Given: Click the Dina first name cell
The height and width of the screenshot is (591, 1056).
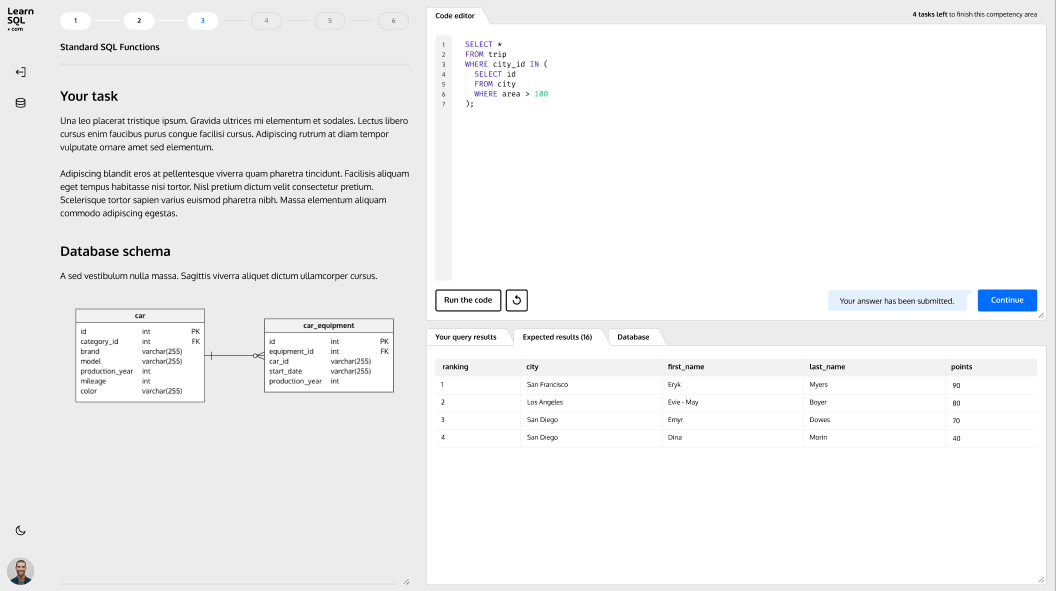Looking at the screenshot, I should coord(675,438).
